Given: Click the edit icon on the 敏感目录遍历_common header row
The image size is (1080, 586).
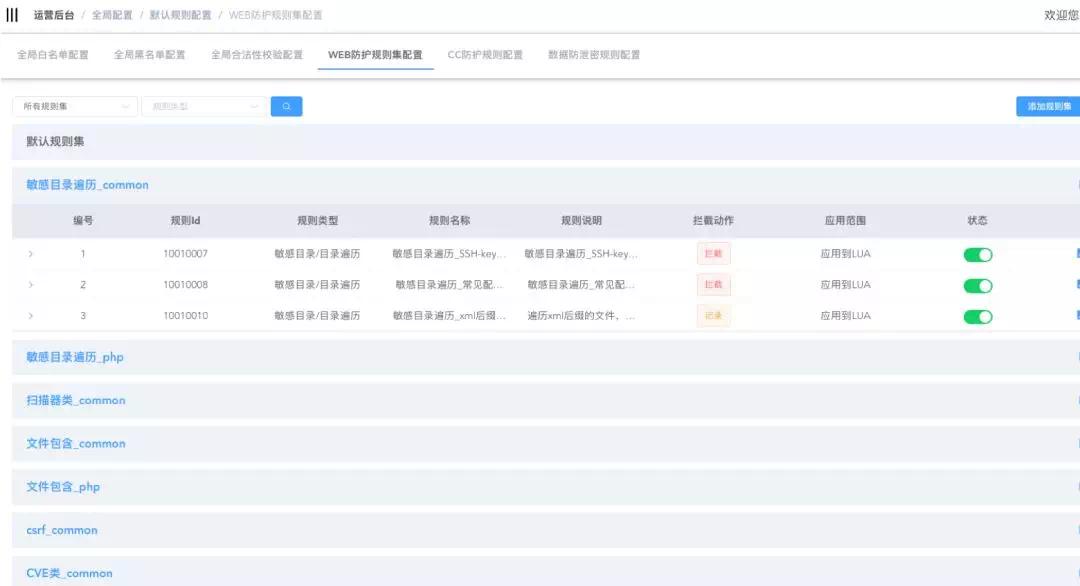Looking at the screenshot, I should pos(1076,184).
